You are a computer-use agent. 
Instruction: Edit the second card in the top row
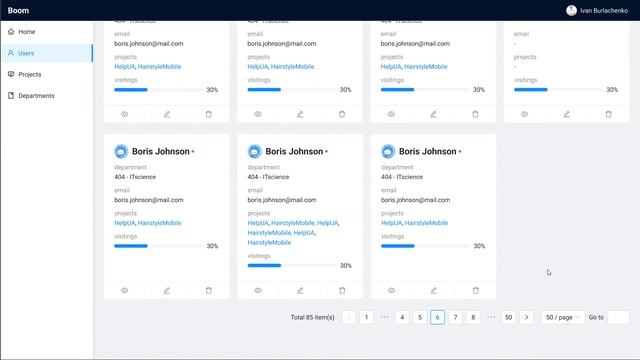(300, 114)
